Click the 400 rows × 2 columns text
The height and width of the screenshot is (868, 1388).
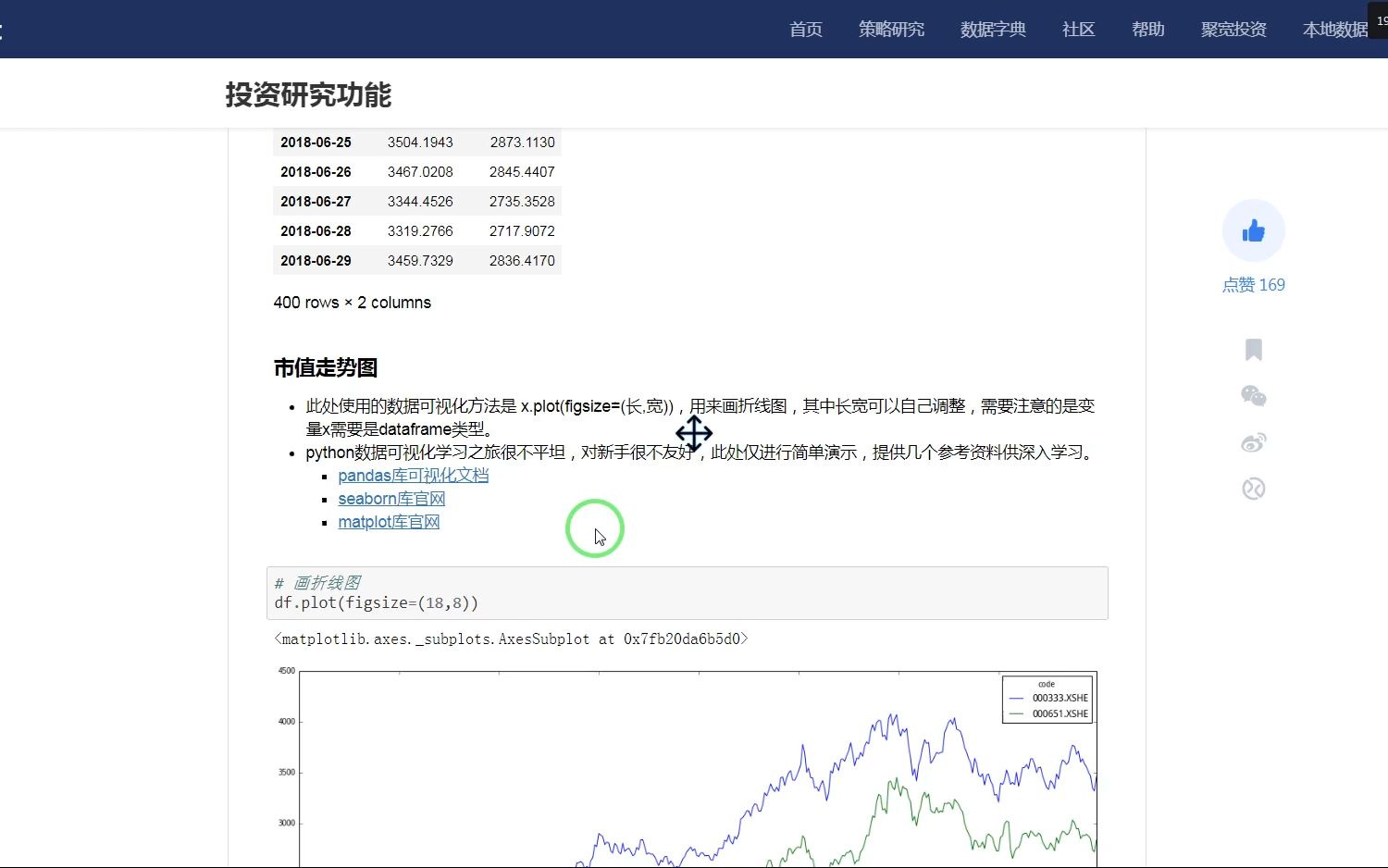point(353,303)
